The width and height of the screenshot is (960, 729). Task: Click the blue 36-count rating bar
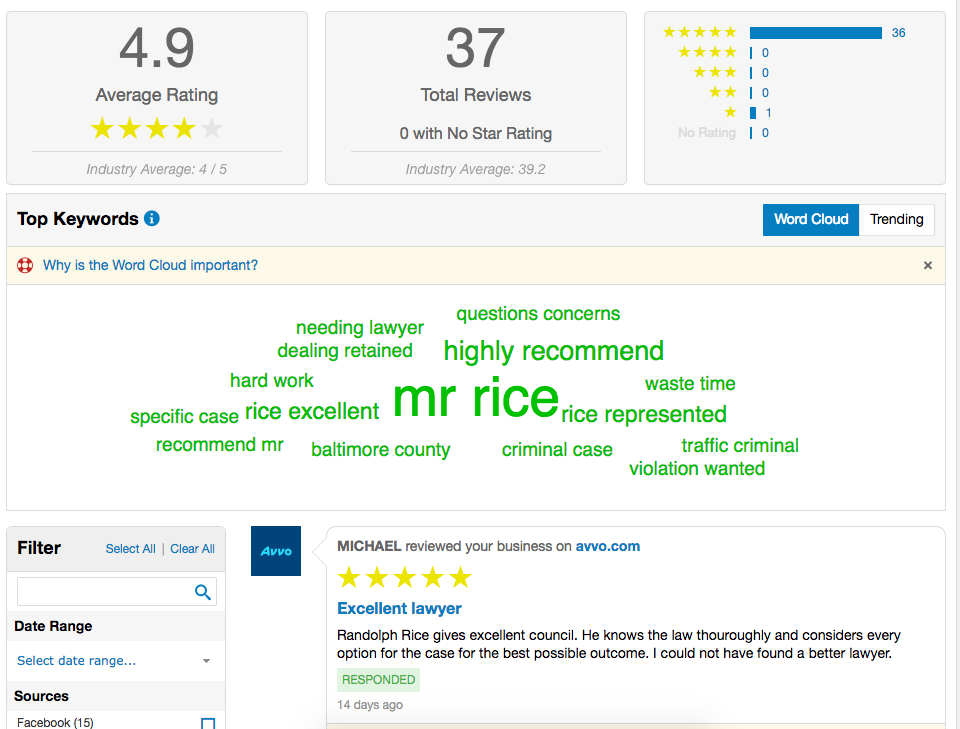point(816,33)
